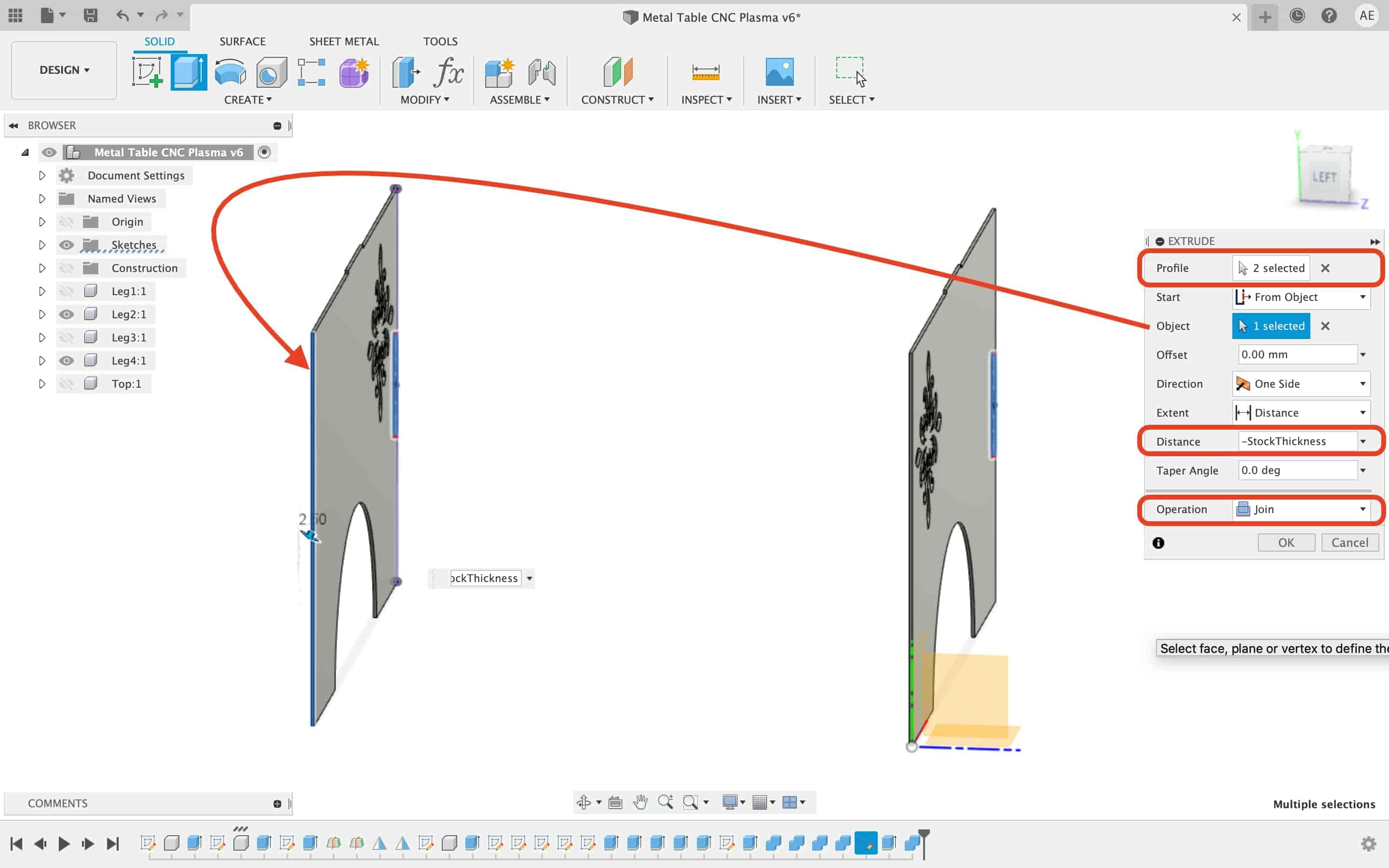
Task: Open the Start From Object dropdown
Action: pyautogui.click(x=1301, y=297)
